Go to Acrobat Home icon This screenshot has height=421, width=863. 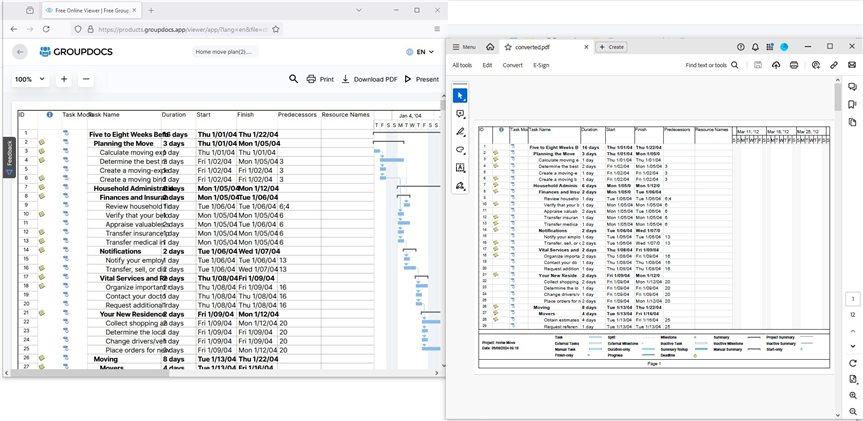tap(490, 47)
